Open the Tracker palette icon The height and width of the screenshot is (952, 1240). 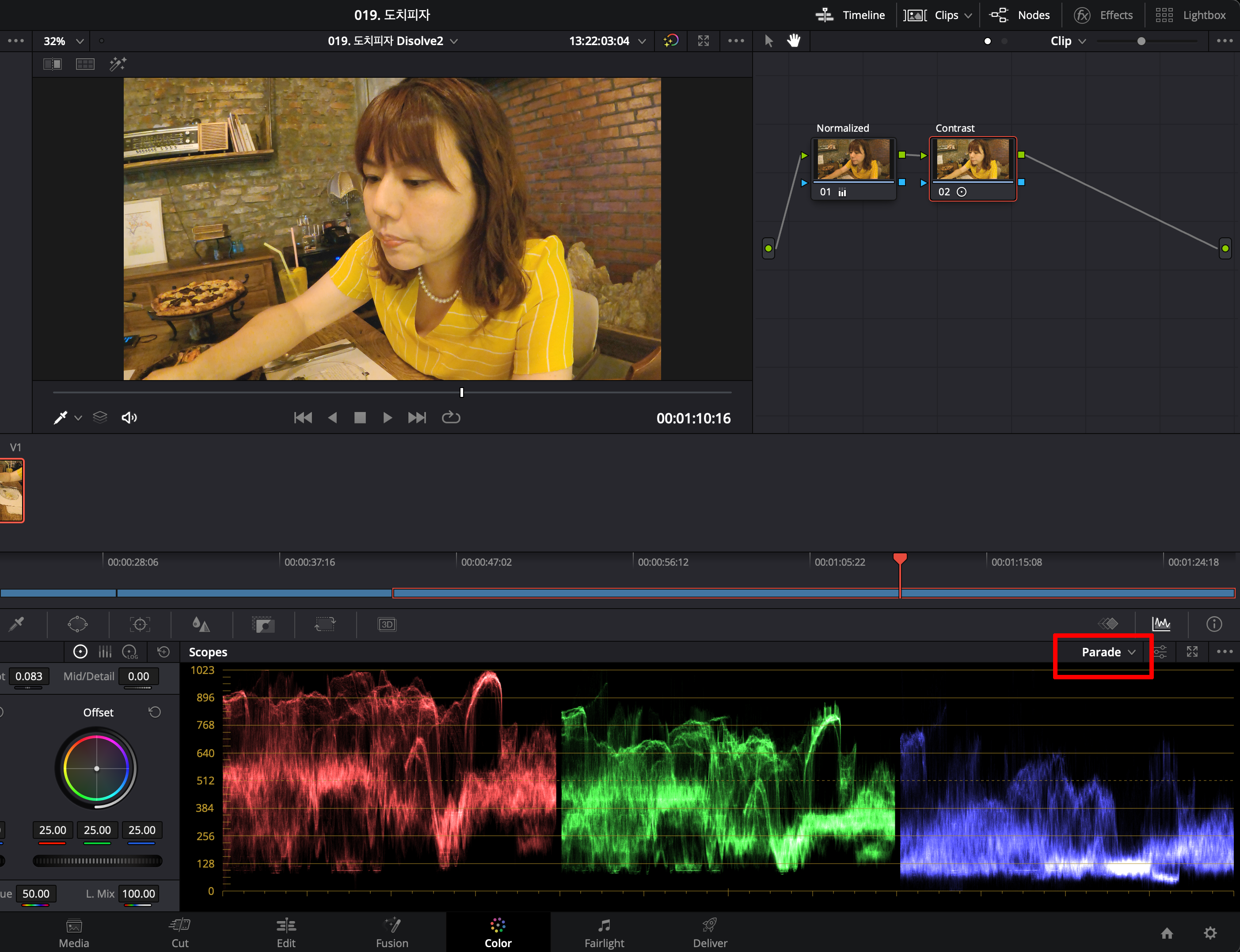point(139,624)
